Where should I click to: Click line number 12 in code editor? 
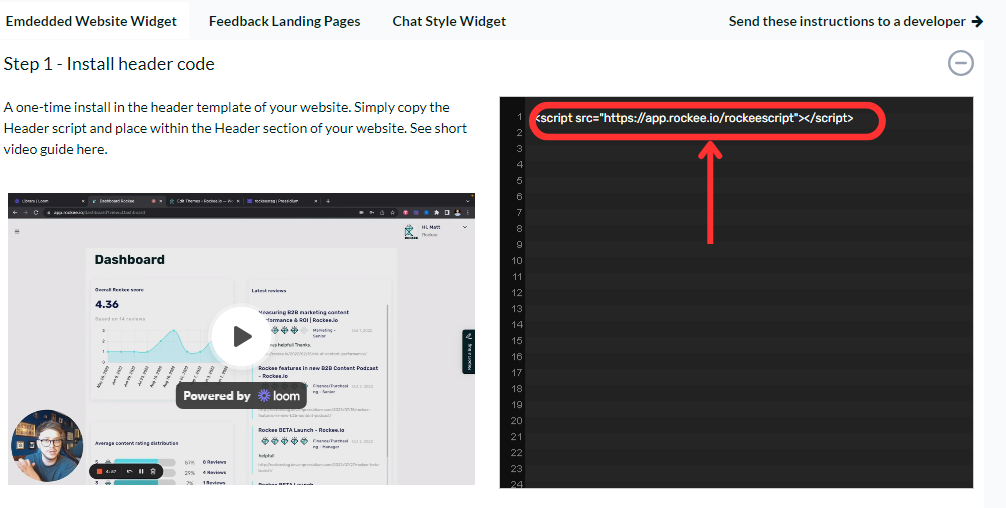pyautogui.click(x=517, y=292)
